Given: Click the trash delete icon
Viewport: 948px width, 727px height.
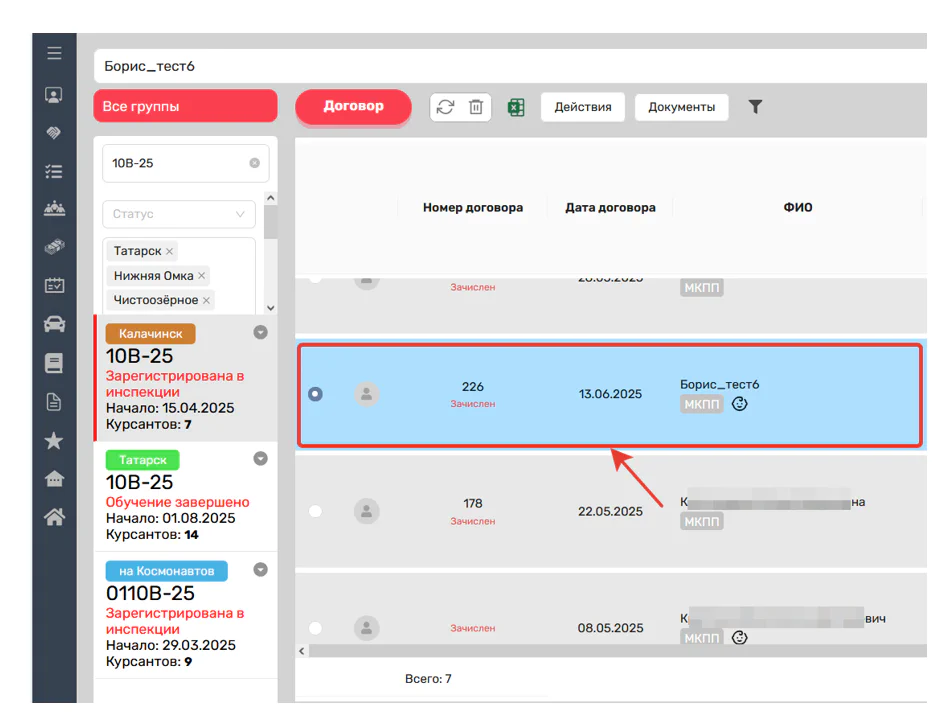Looking at the screenshot, I should [476, 107].
